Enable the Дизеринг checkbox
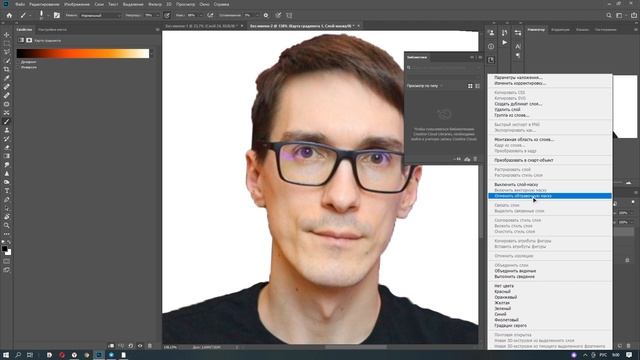Image resolution: width=640 pixels, height=360 pixels. pos(19,62)
